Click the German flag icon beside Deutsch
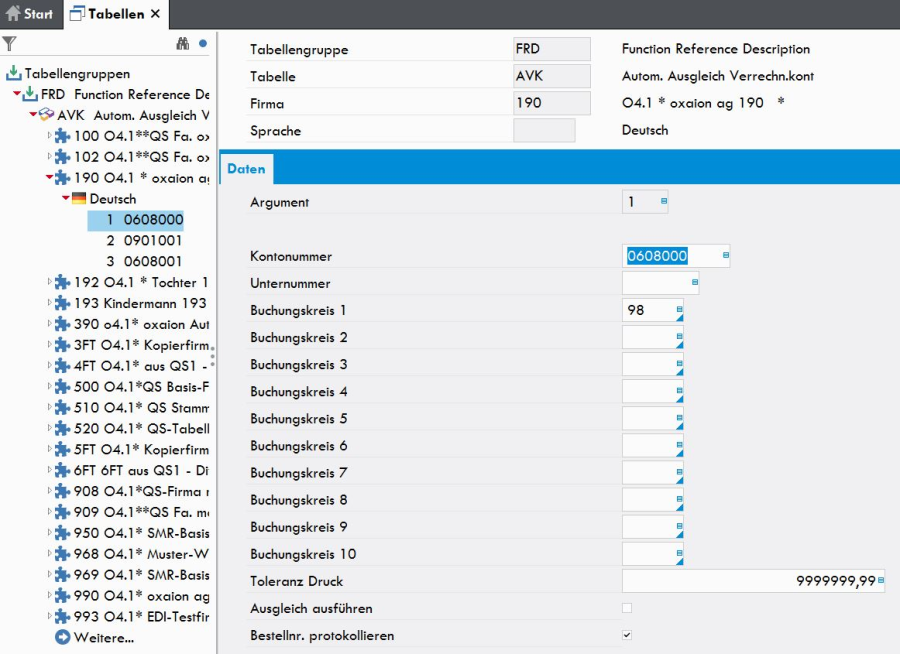Image resolution: width=900 pixels, height=654 pixels. (79, 199)
